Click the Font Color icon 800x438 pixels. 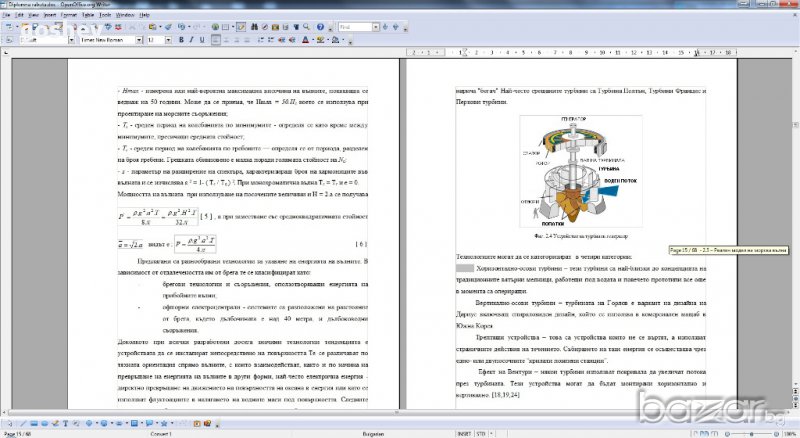coord(302,40)
